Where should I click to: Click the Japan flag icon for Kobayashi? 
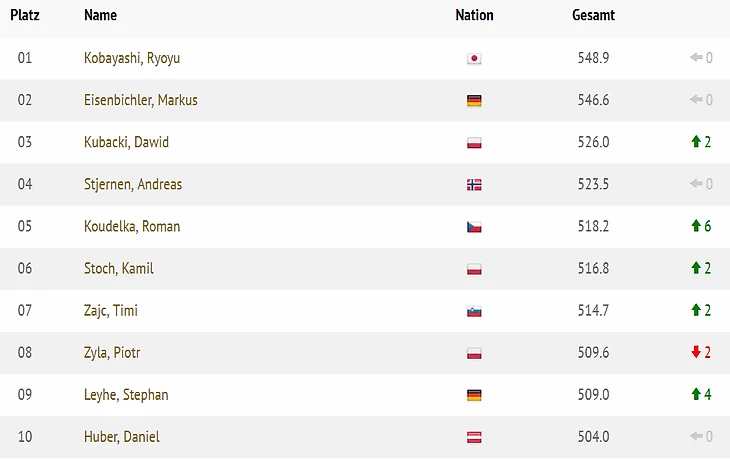(474, 58)
